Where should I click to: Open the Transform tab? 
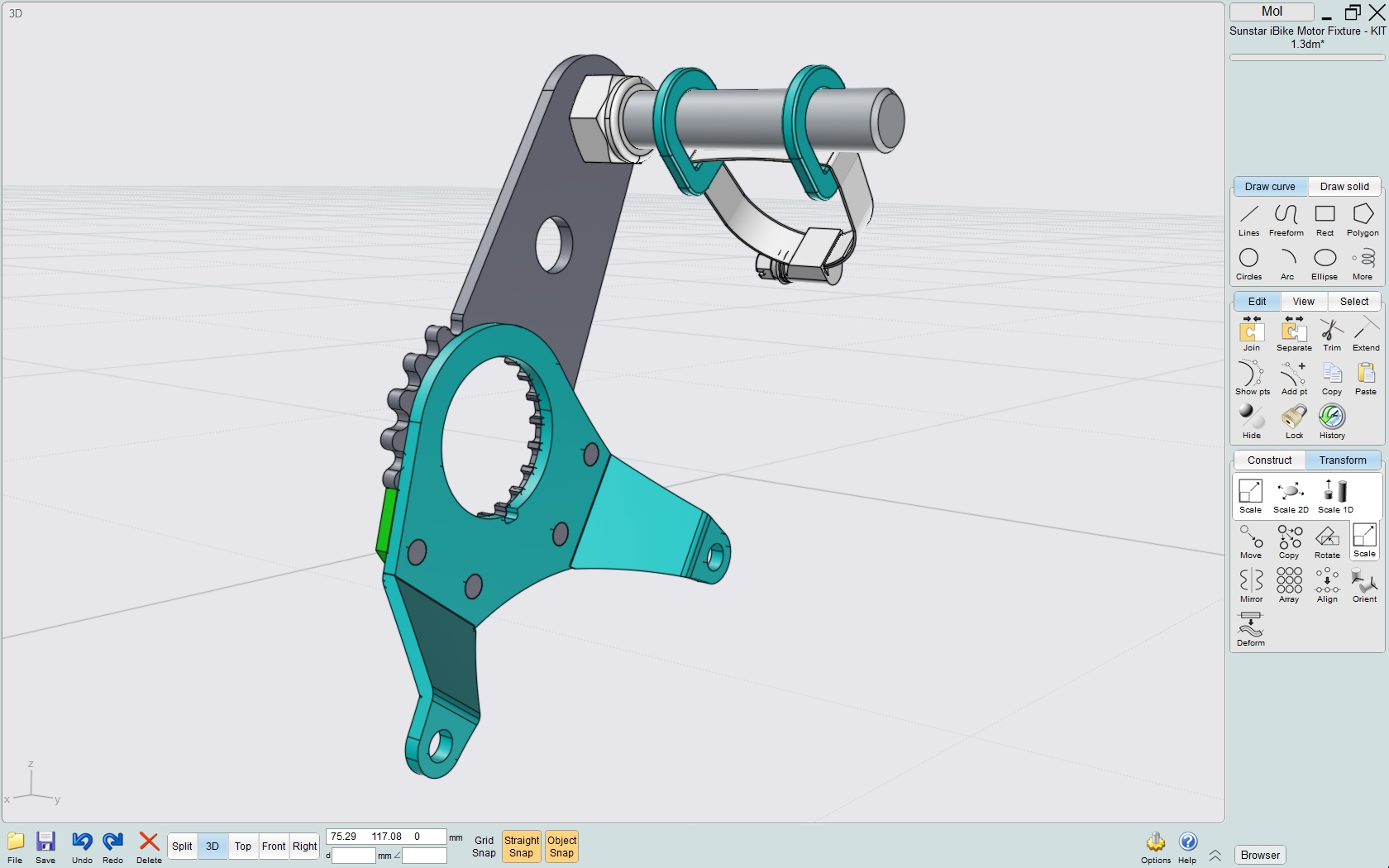click(x=1343, y=460)
